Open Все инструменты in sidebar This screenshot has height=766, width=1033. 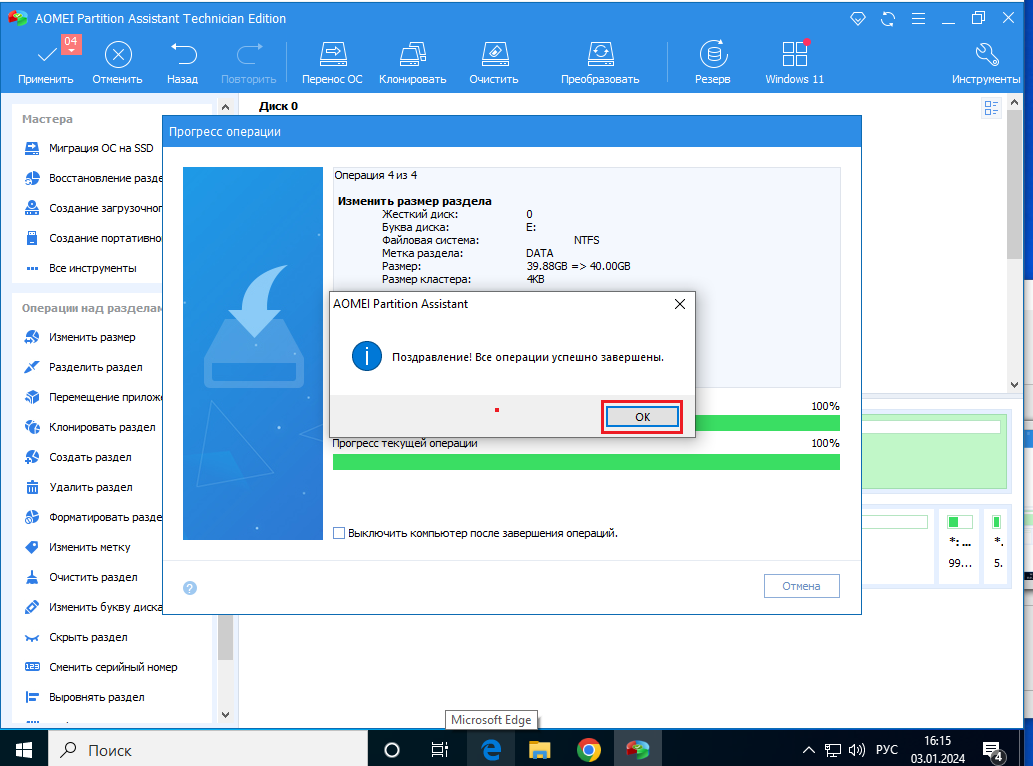[x=80, y=268]
